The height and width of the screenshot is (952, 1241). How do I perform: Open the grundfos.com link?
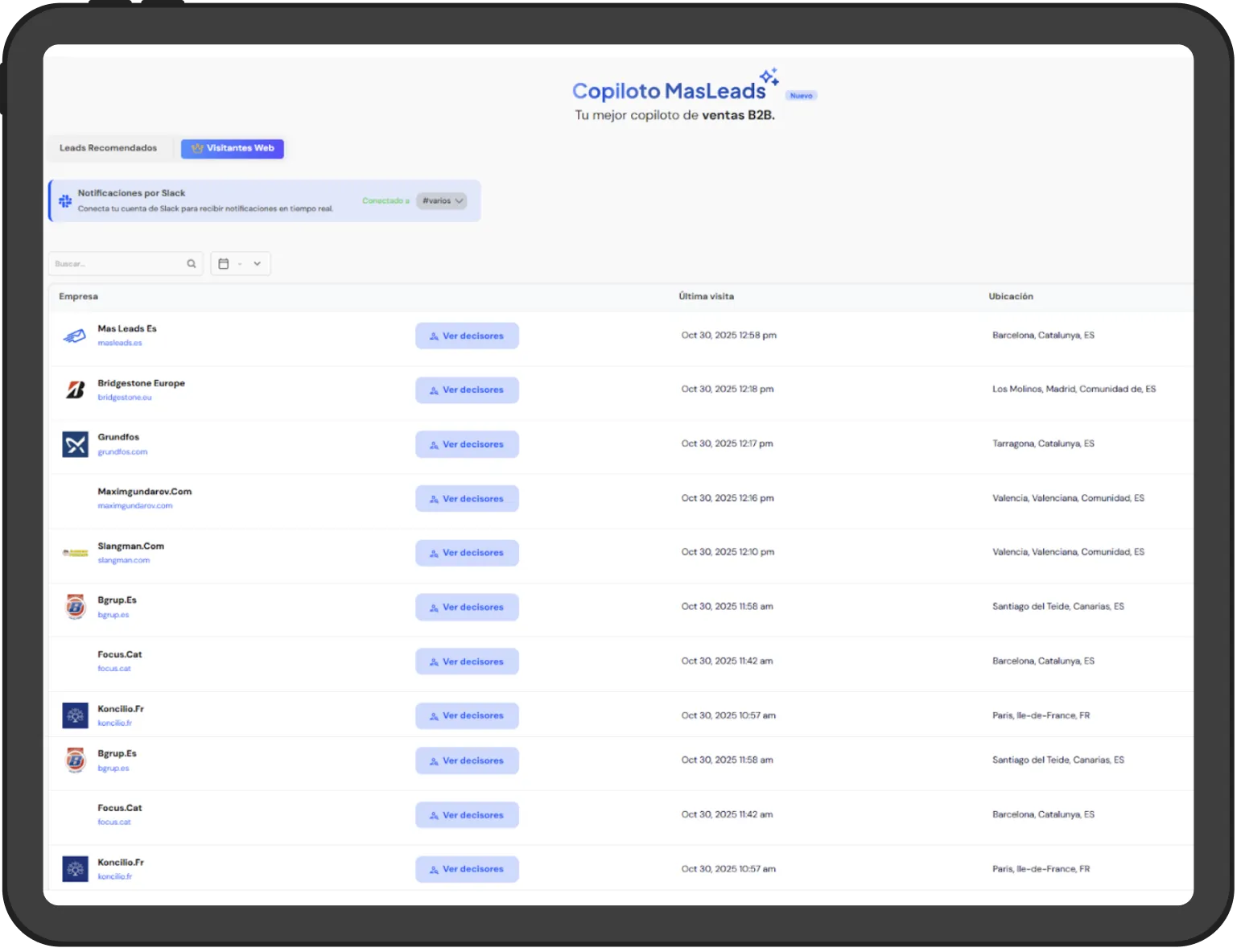click(122, 452)
